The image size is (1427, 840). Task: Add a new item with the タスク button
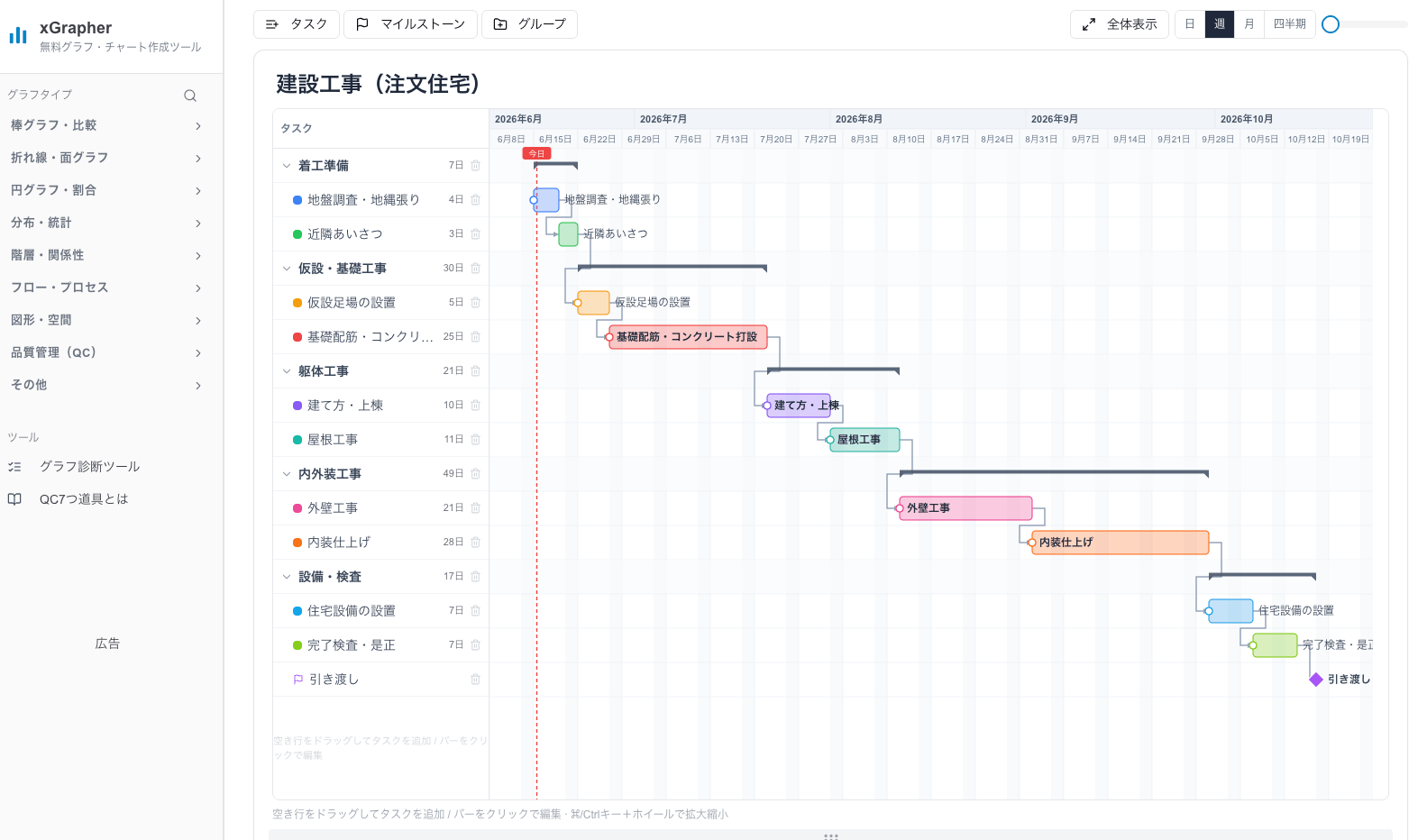297,24
